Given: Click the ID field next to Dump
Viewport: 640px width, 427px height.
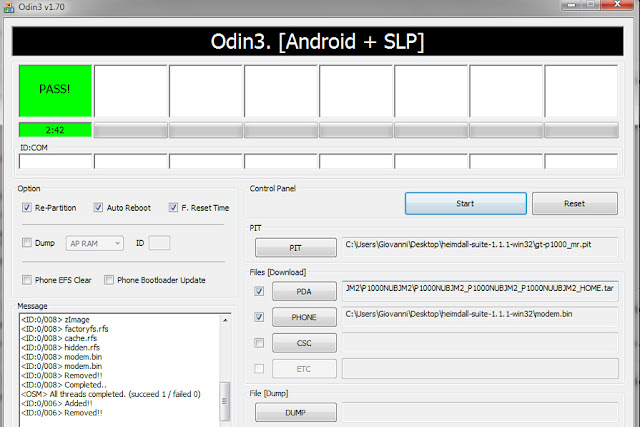Looking at the screenshot, I should [x=159, y=243].
